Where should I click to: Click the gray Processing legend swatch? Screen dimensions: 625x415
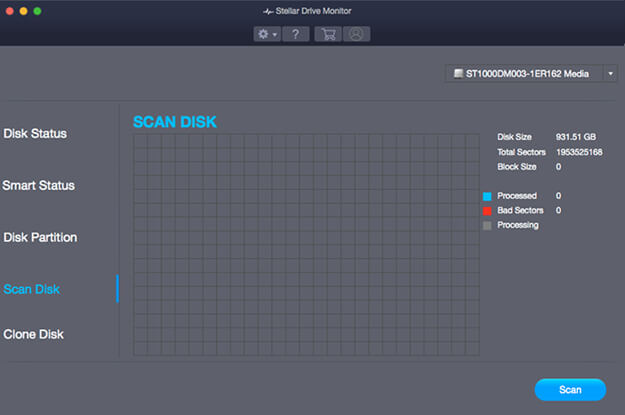[487, 226]
